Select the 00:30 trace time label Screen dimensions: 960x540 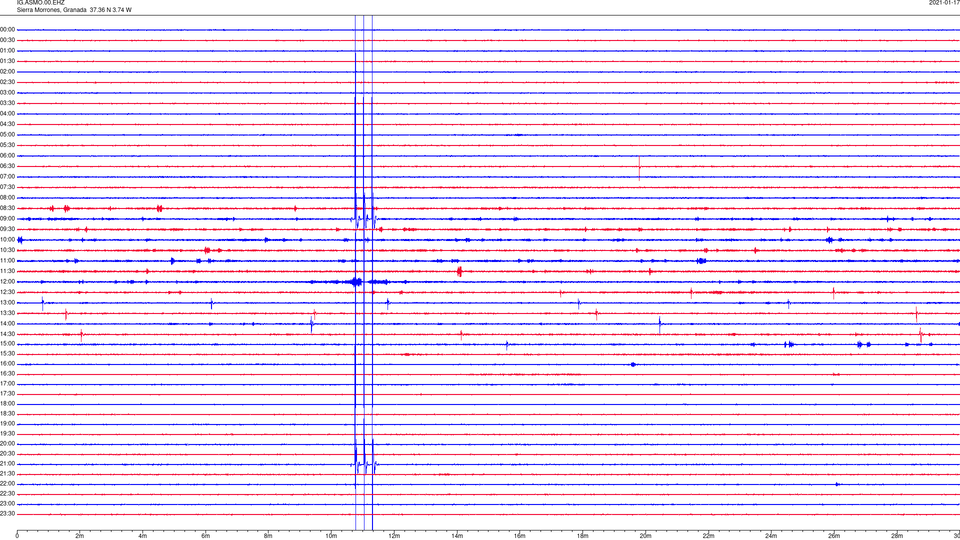click(7, 40)
